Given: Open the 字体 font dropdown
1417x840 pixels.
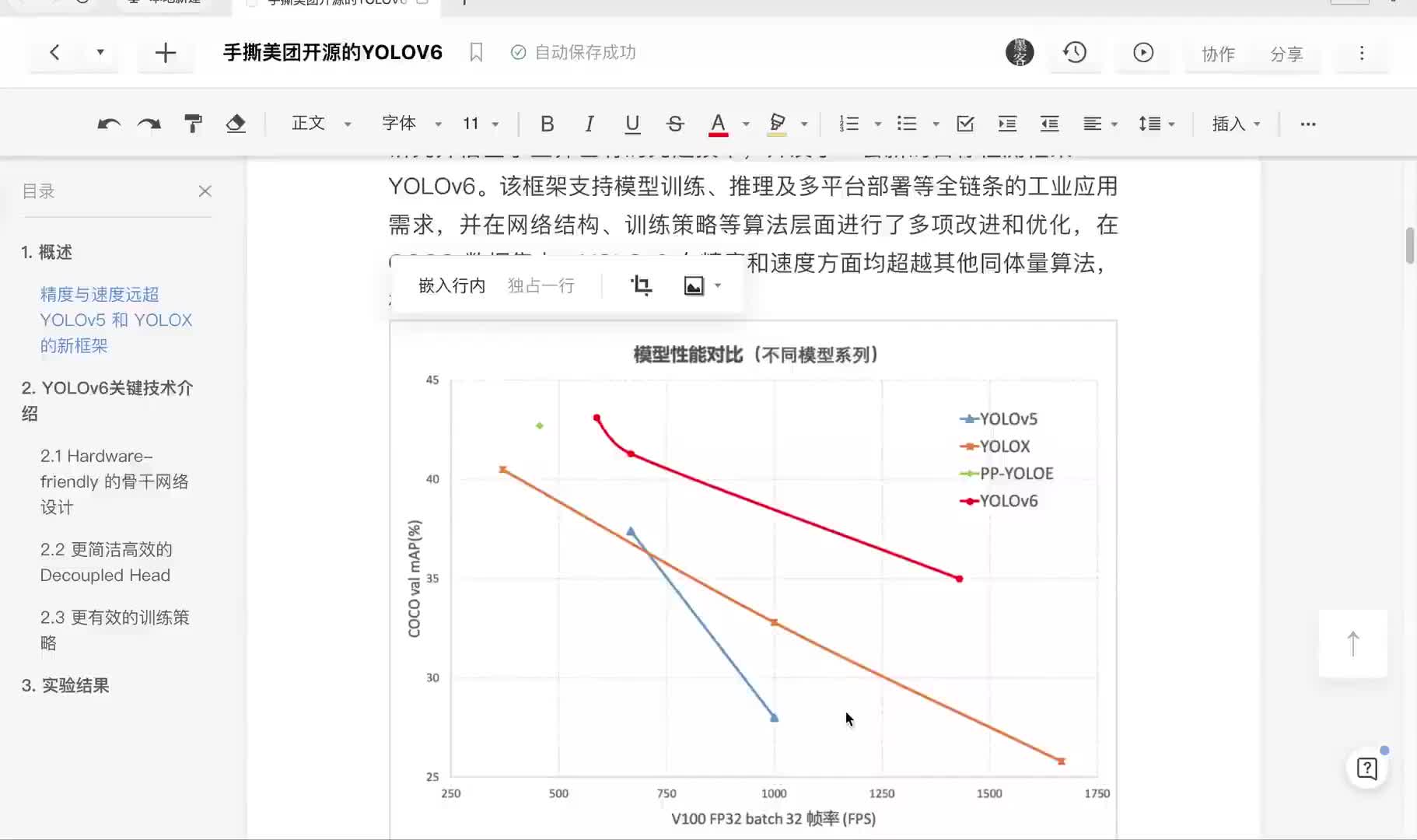Looking at the screenshot, I should pyautogui.click(x=411, y=124).
